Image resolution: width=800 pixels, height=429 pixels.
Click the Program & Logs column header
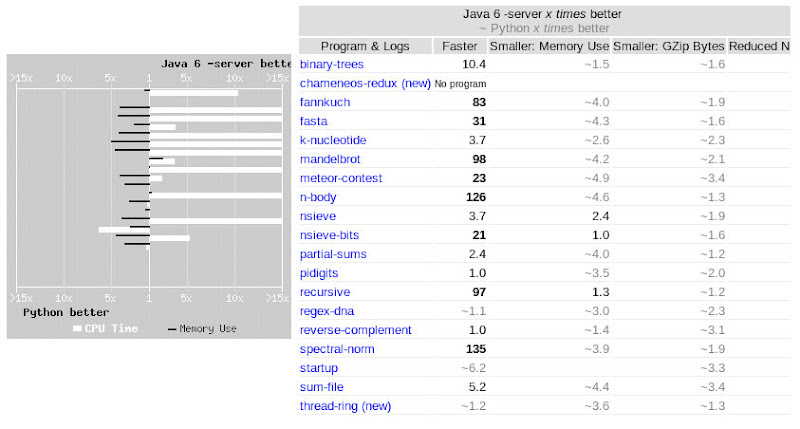coord(365,46)
